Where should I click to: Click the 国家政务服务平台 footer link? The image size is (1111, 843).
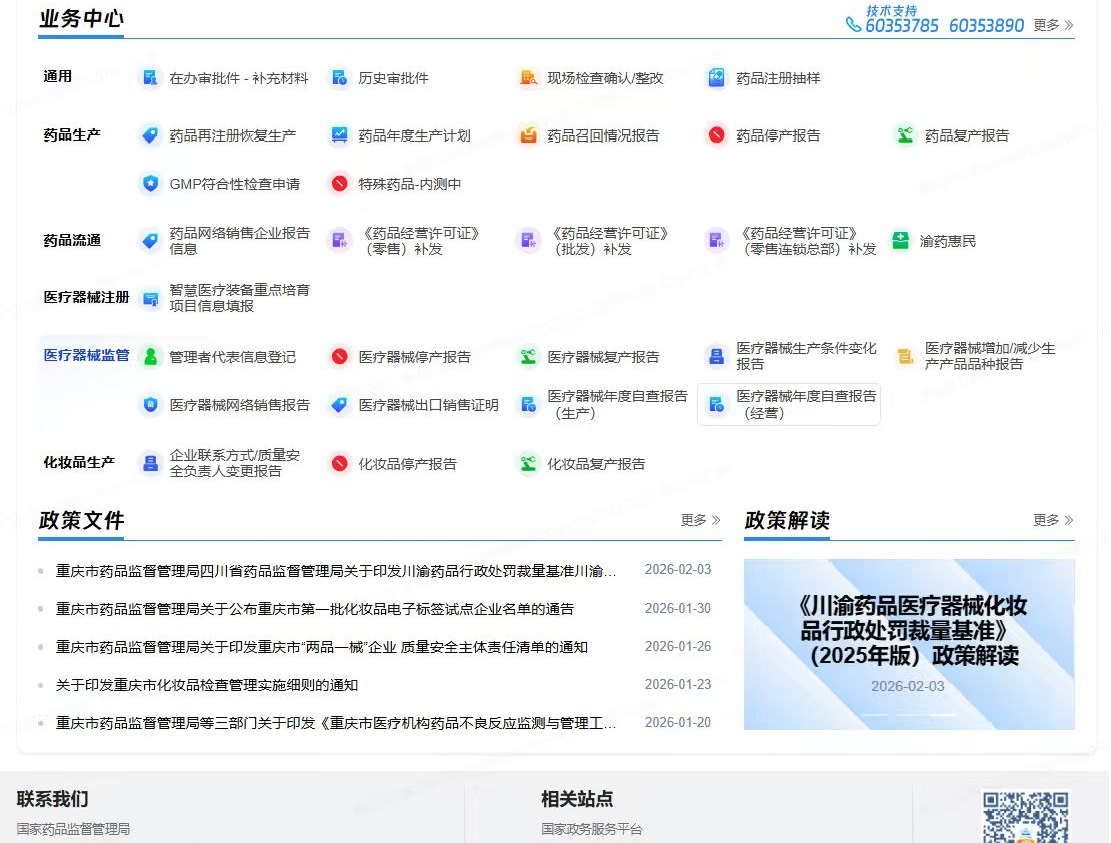pyautogui.click(x=592, y=829)
